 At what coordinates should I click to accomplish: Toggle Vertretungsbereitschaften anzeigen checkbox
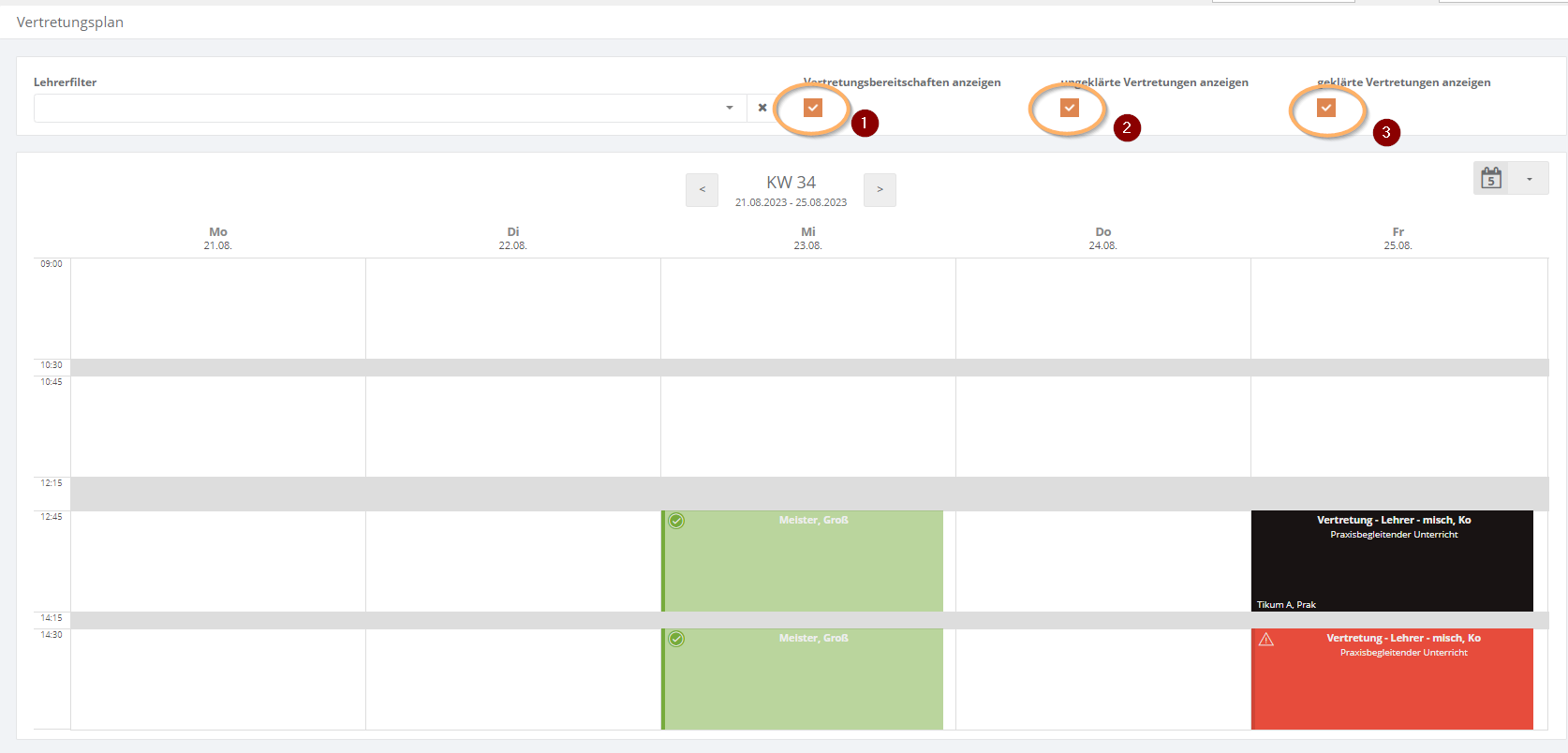pos(813,108)
